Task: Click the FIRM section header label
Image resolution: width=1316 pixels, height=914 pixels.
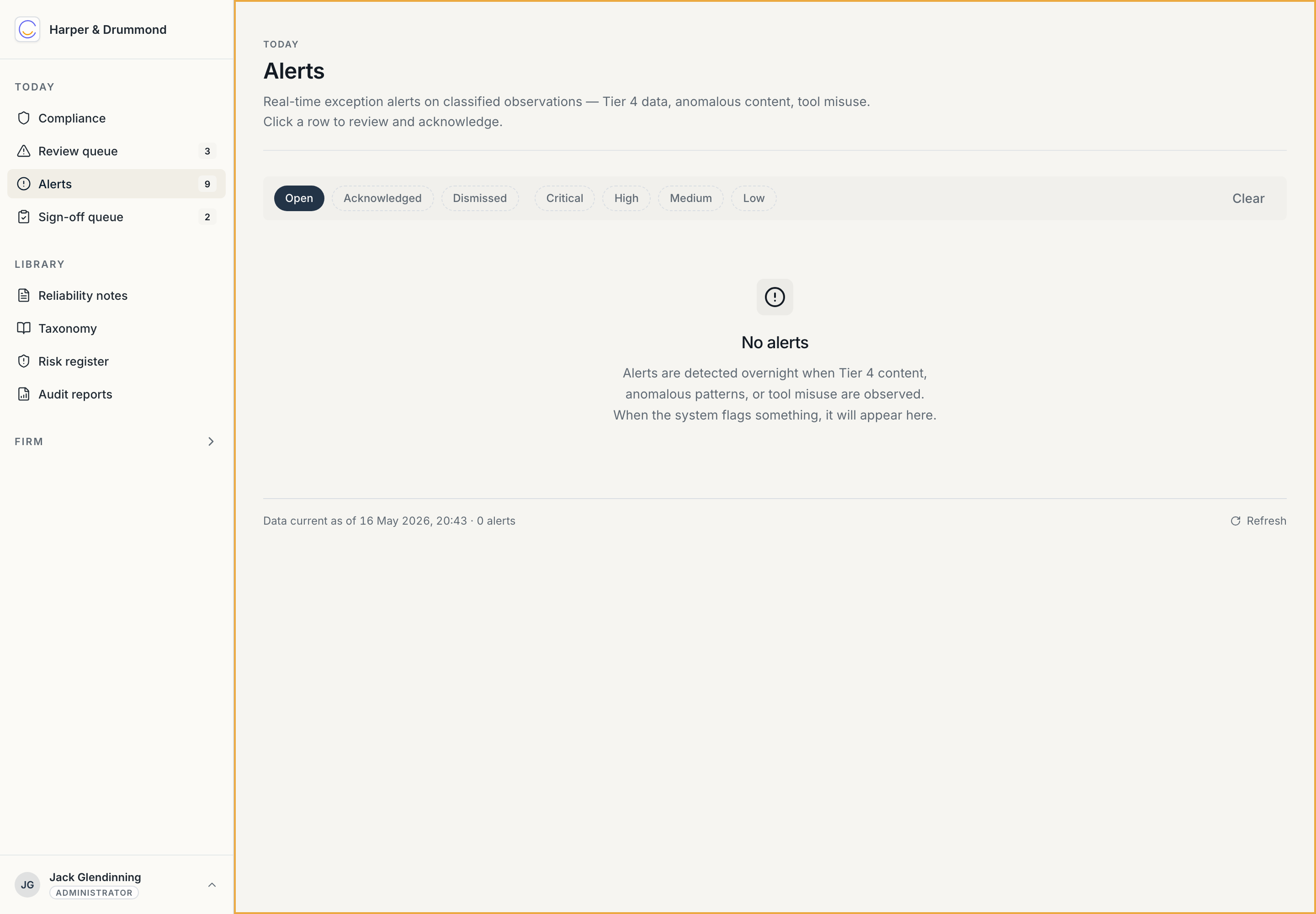Action: point(29,441)
